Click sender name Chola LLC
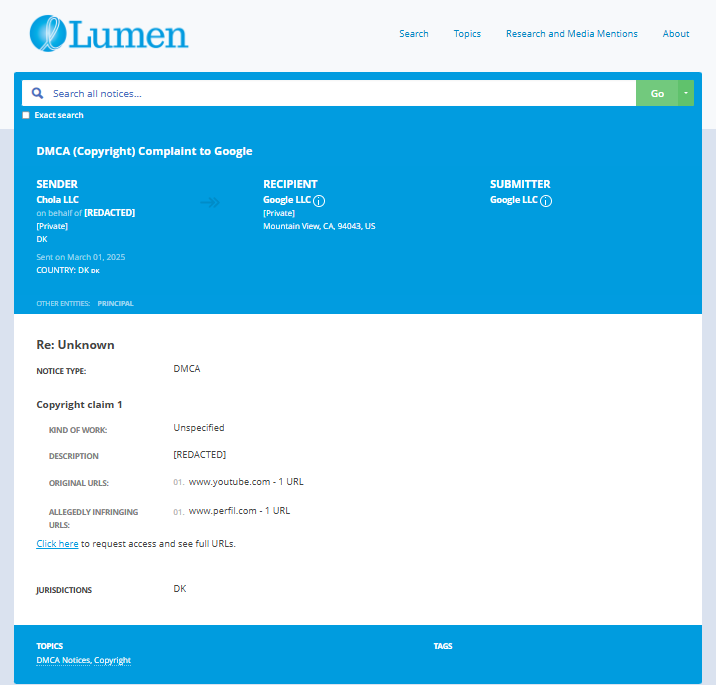Screen dimensions: 716x685 pyautogui.click(x=58, y=200)
